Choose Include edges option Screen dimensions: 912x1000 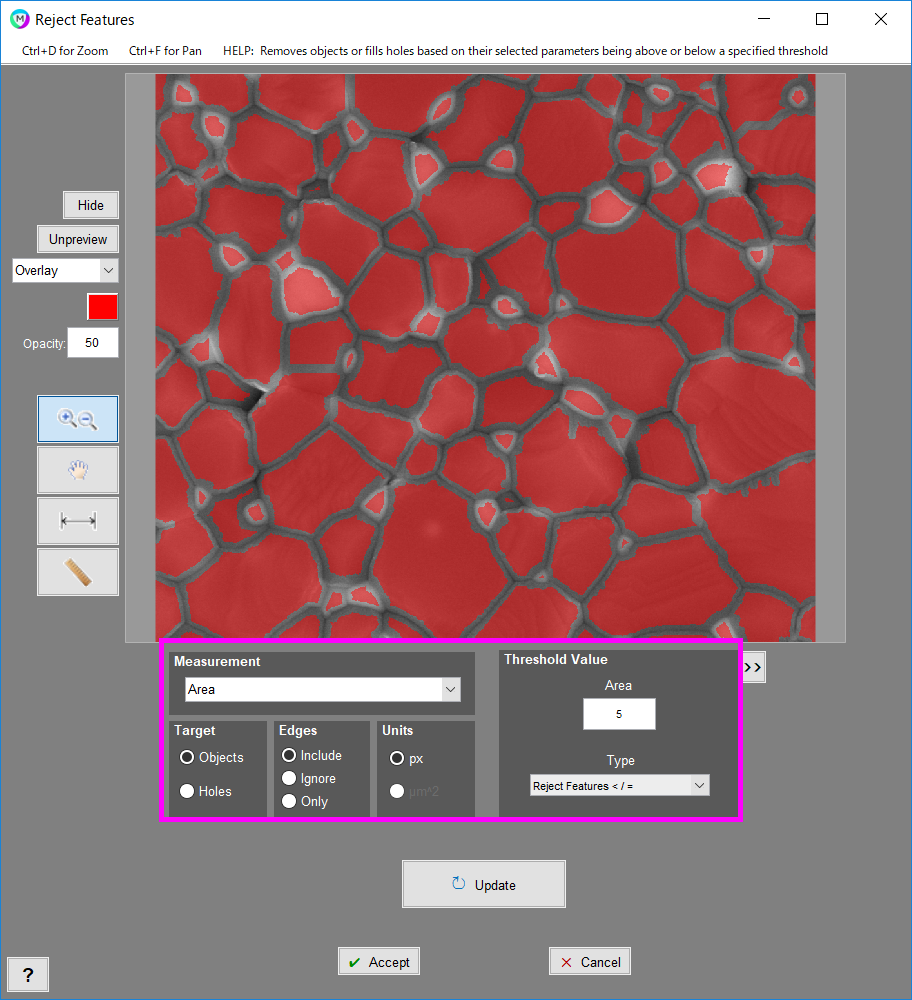click(x=289, y=755)
